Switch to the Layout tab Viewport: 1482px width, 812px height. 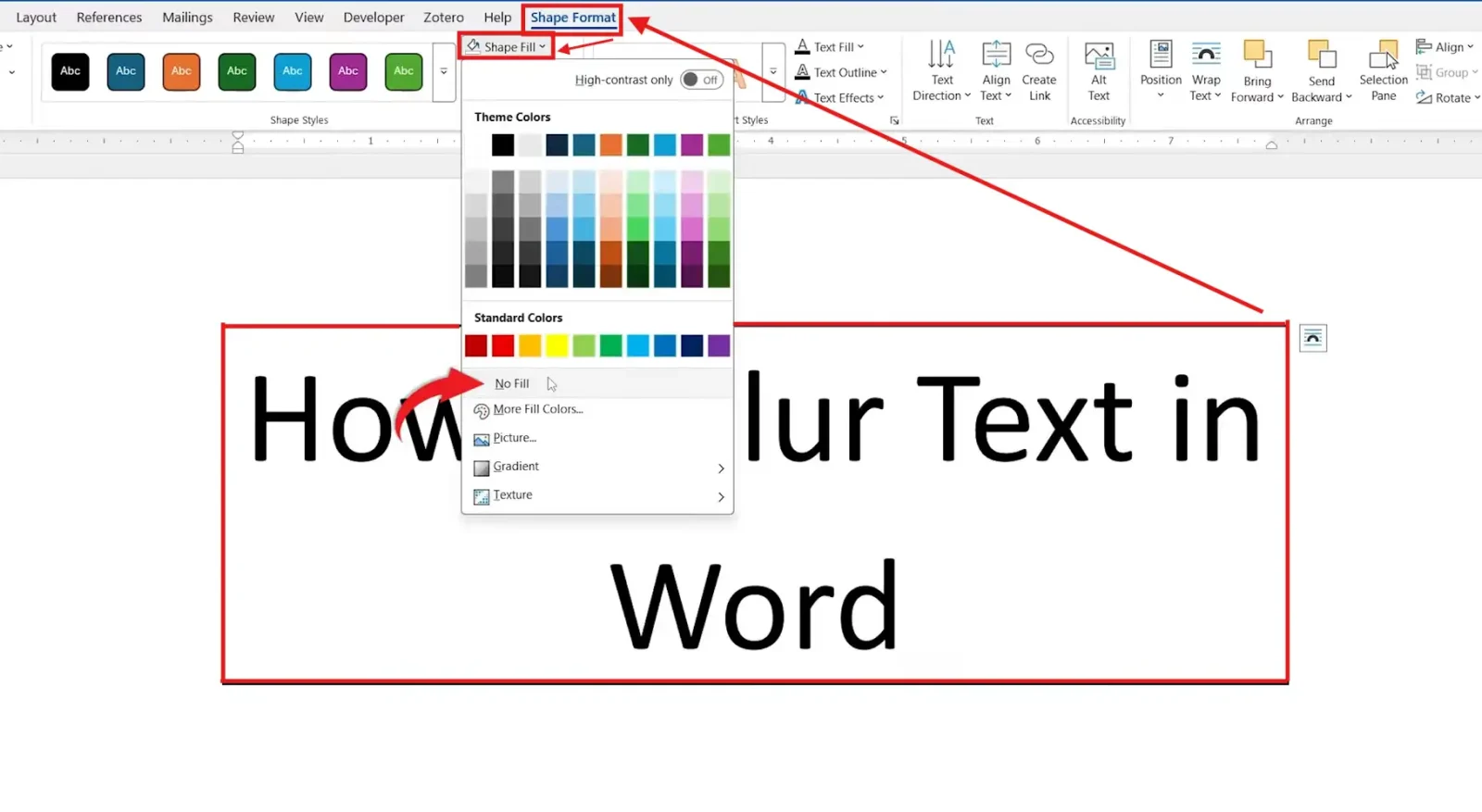(36, 18)
